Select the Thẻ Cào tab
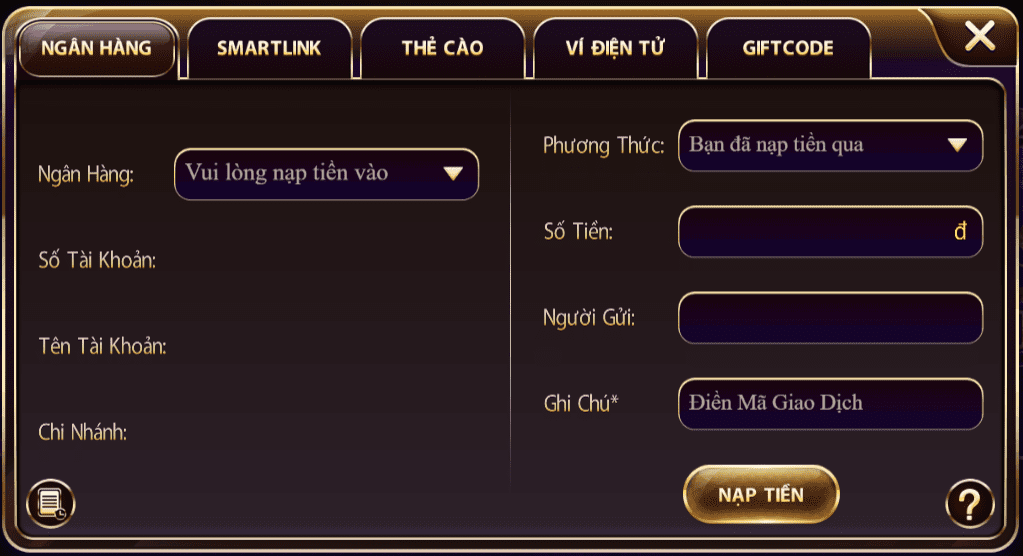This screenshot has height=556, width=1023. 442,48
